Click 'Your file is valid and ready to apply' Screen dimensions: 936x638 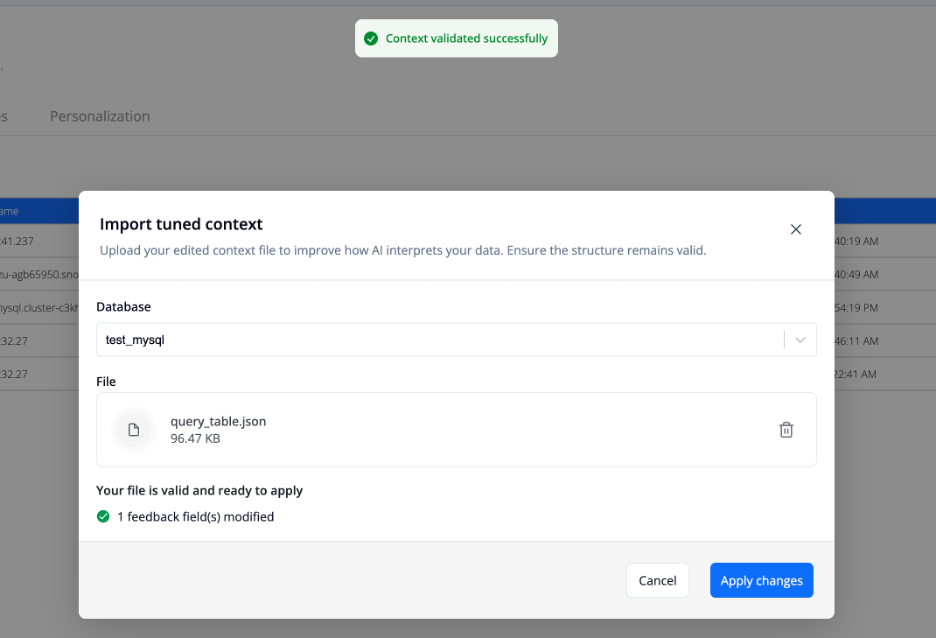(199, 491)
